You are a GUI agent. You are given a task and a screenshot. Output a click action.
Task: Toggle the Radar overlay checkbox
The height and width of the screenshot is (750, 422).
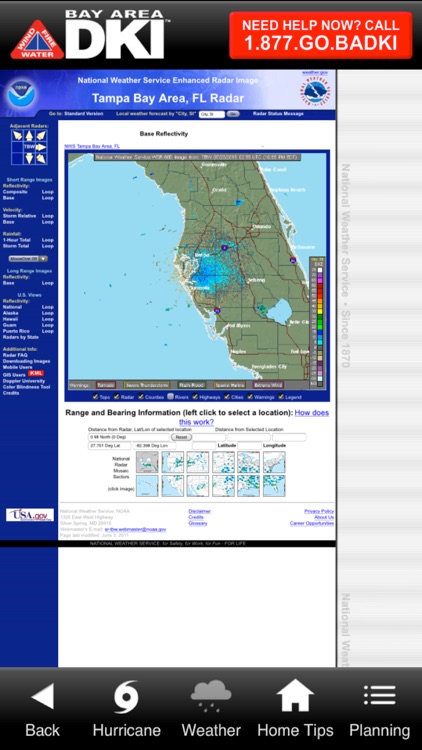(118, 397)
